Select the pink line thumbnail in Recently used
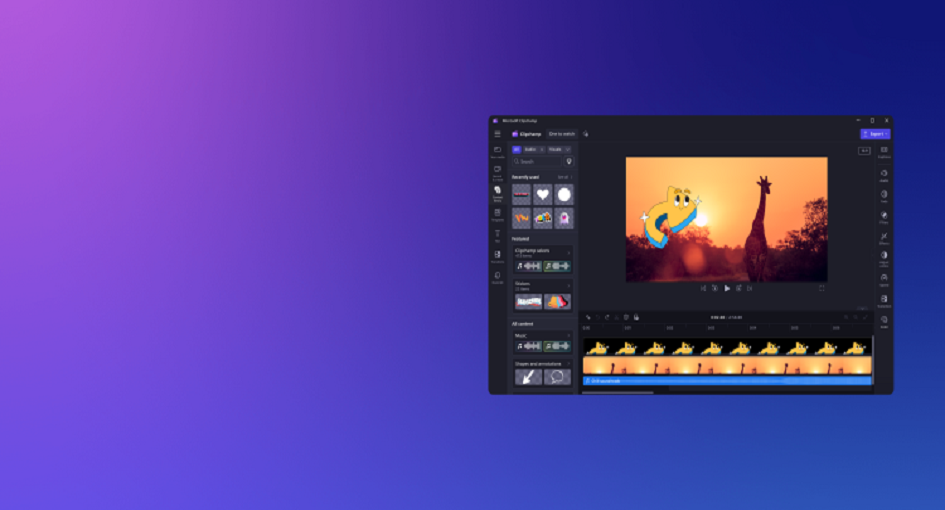The width and height of the screenshot is (945, 510). [x=521, y=194]
